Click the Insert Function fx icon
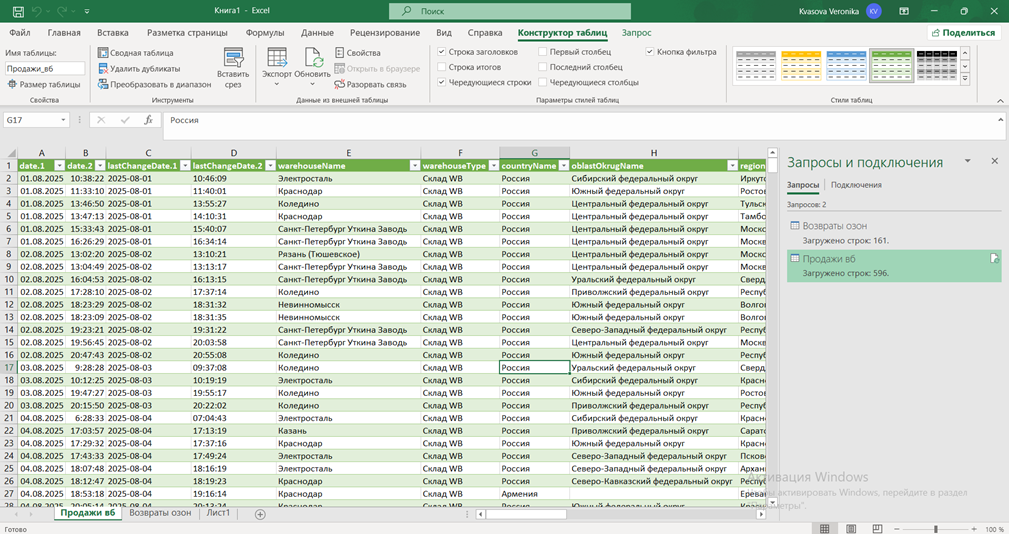1009x534 pixels. (x=148, y=120)
